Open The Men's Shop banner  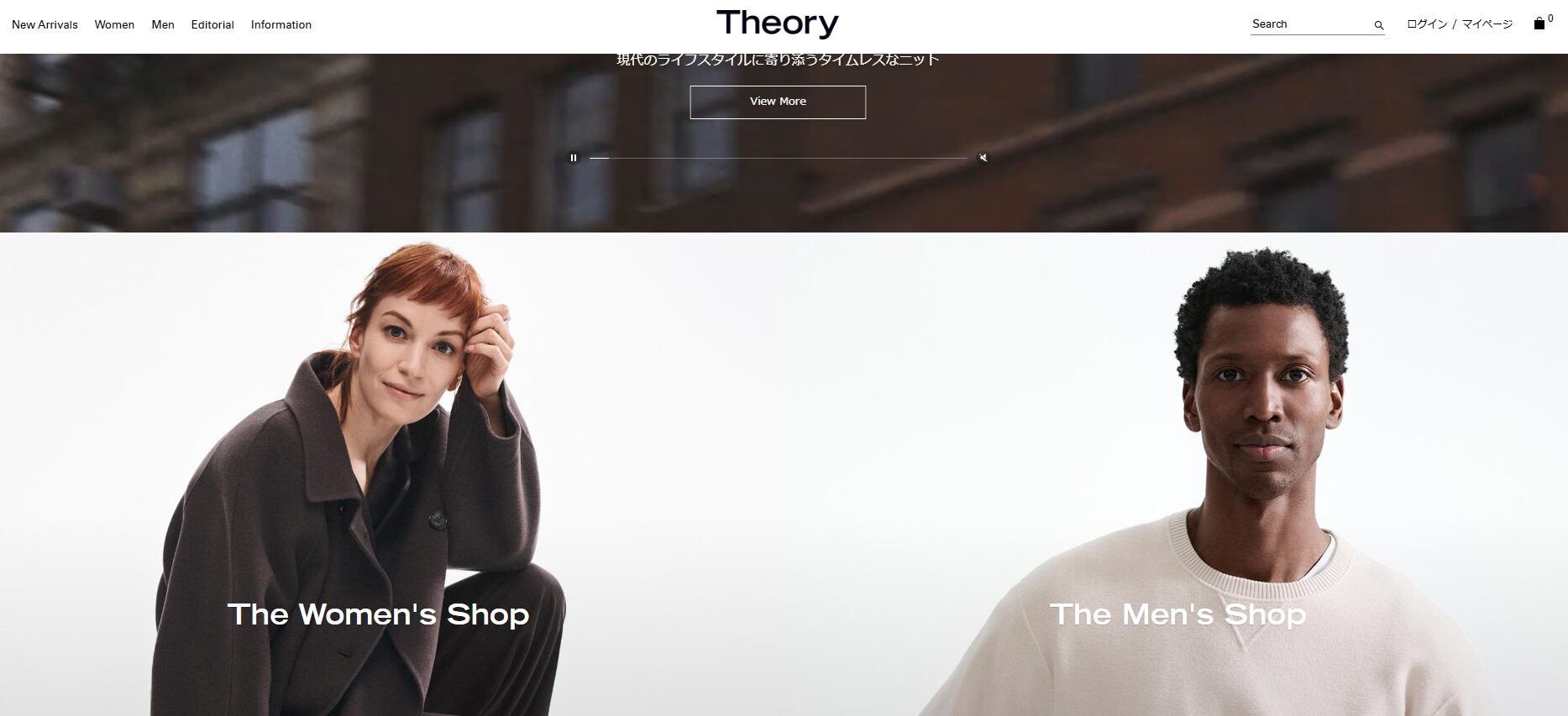pos(1177,614)
